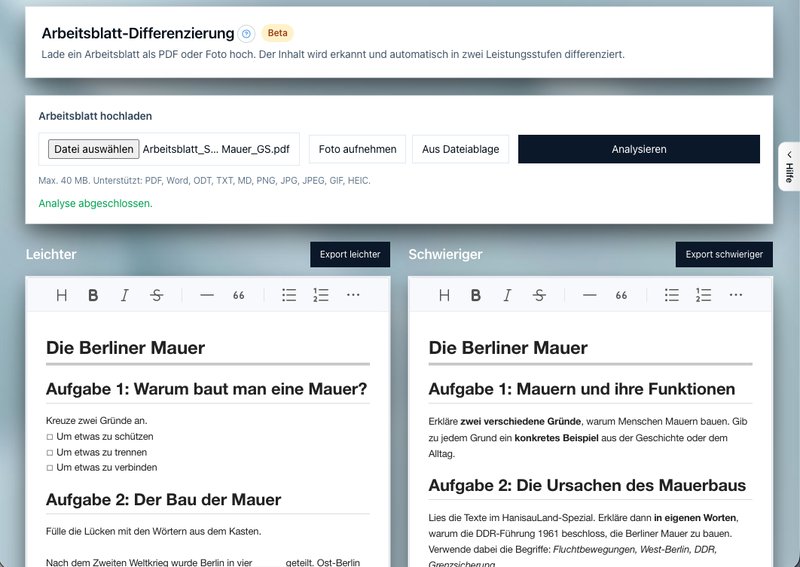The height and width of the screenshot is (567, 800).
Task: Click the 'Leichter' section title
Action: (x=51, y=254)
